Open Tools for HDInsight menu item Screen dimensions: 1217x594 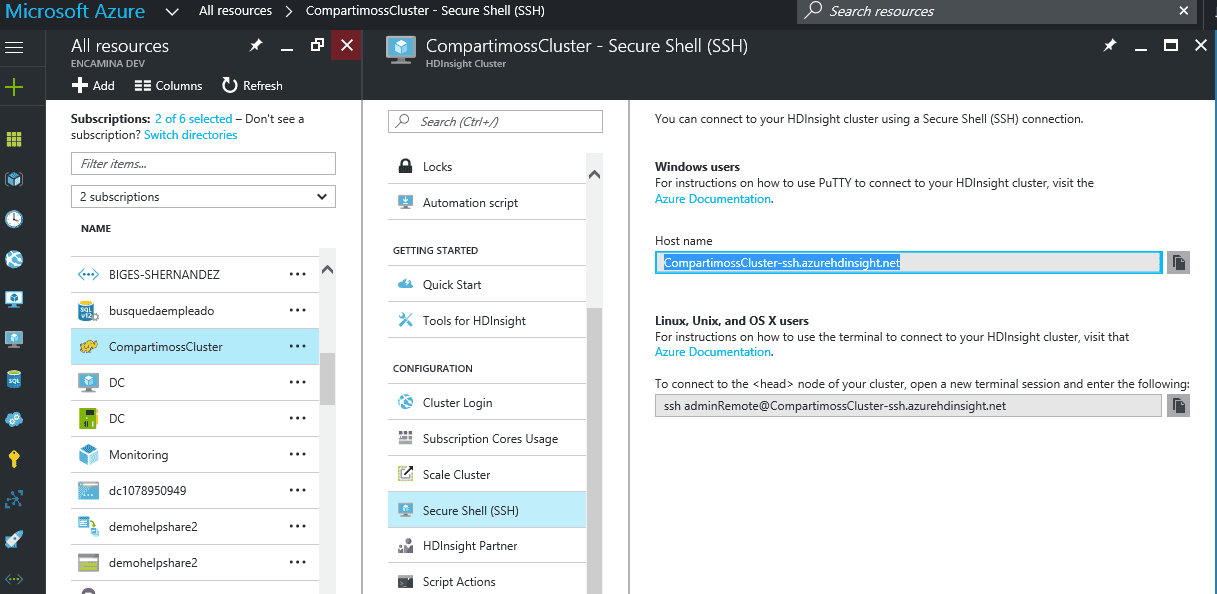(x=486, y=320)
